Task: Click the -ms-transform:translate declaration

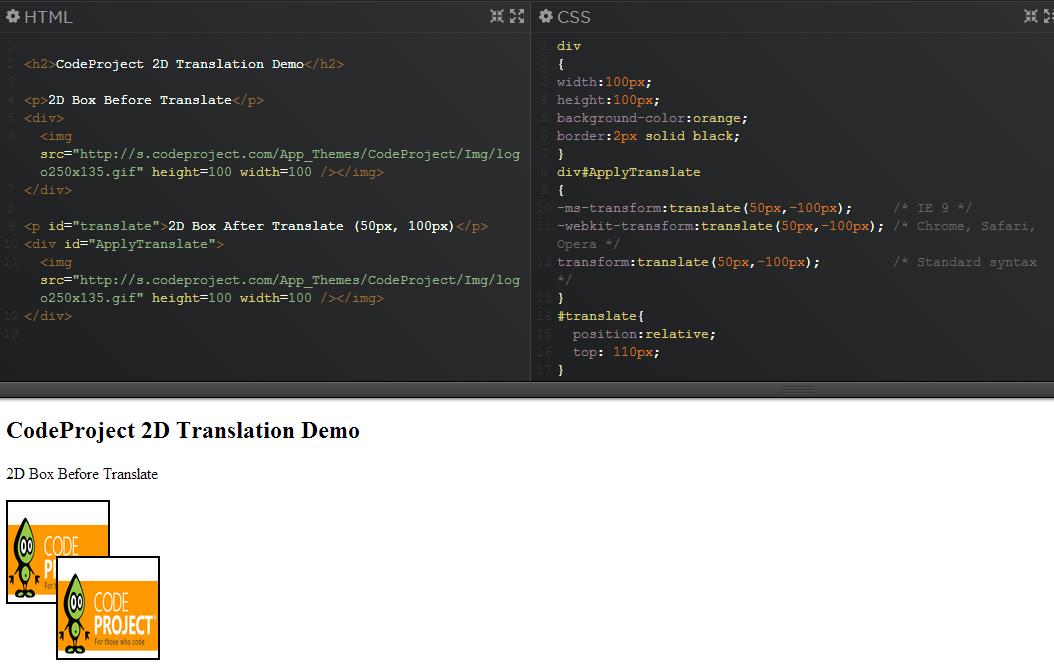Action: pyautogui.click(x=704, y=208)
